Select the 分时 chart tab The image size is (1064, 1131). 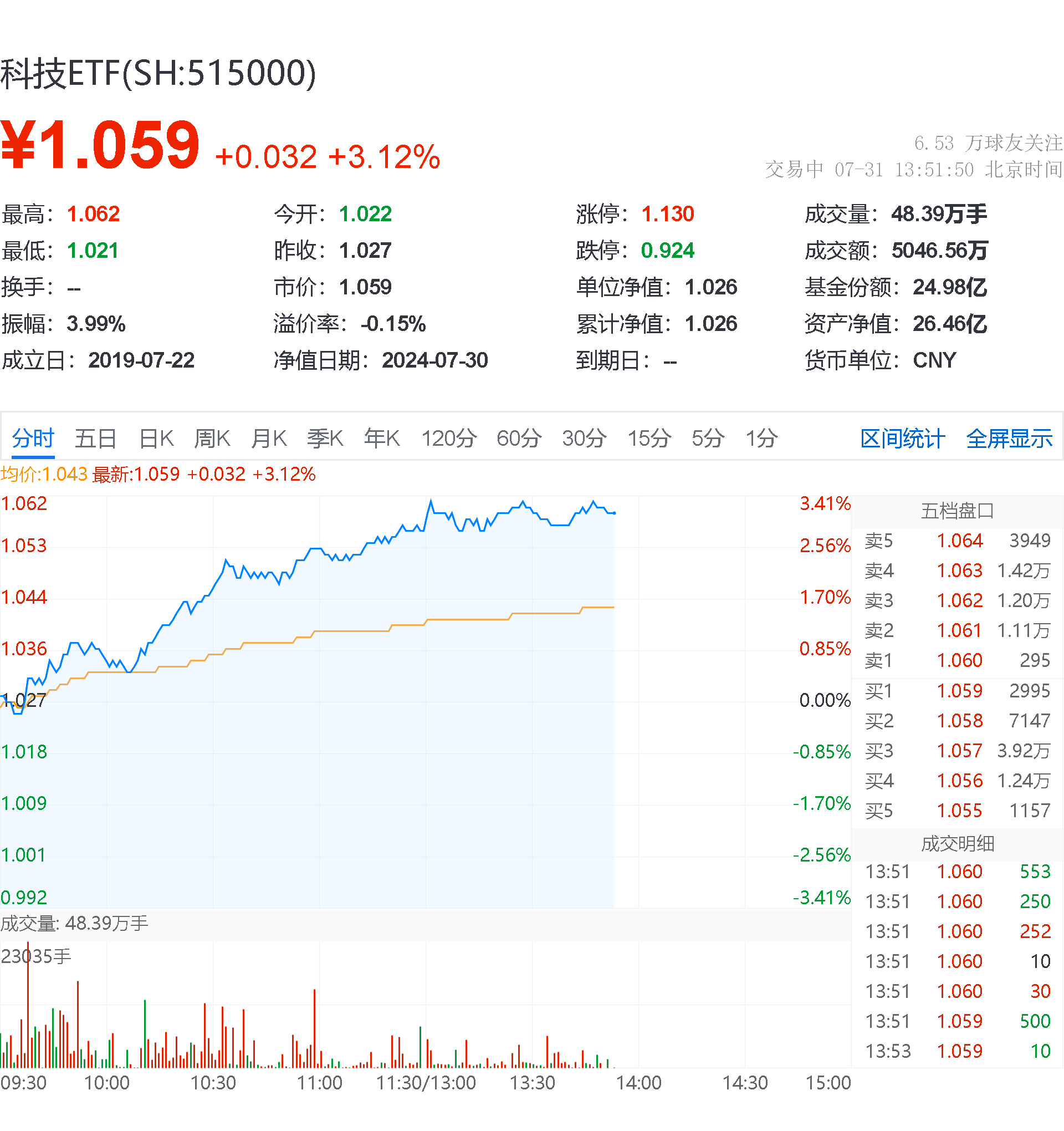tap(33, 439)
